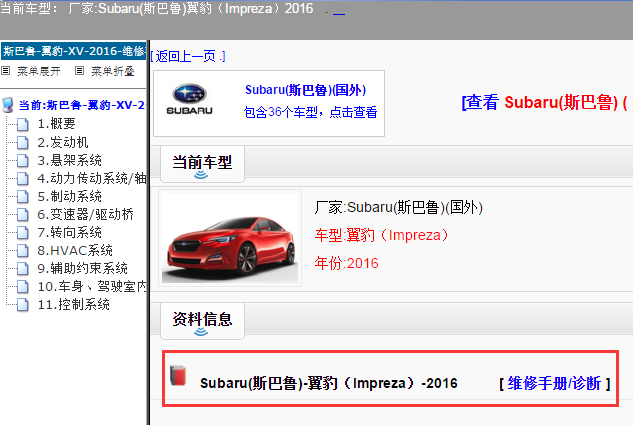Click the text 年份:2016
Viewport: 633px width, 425px height.
346,263
